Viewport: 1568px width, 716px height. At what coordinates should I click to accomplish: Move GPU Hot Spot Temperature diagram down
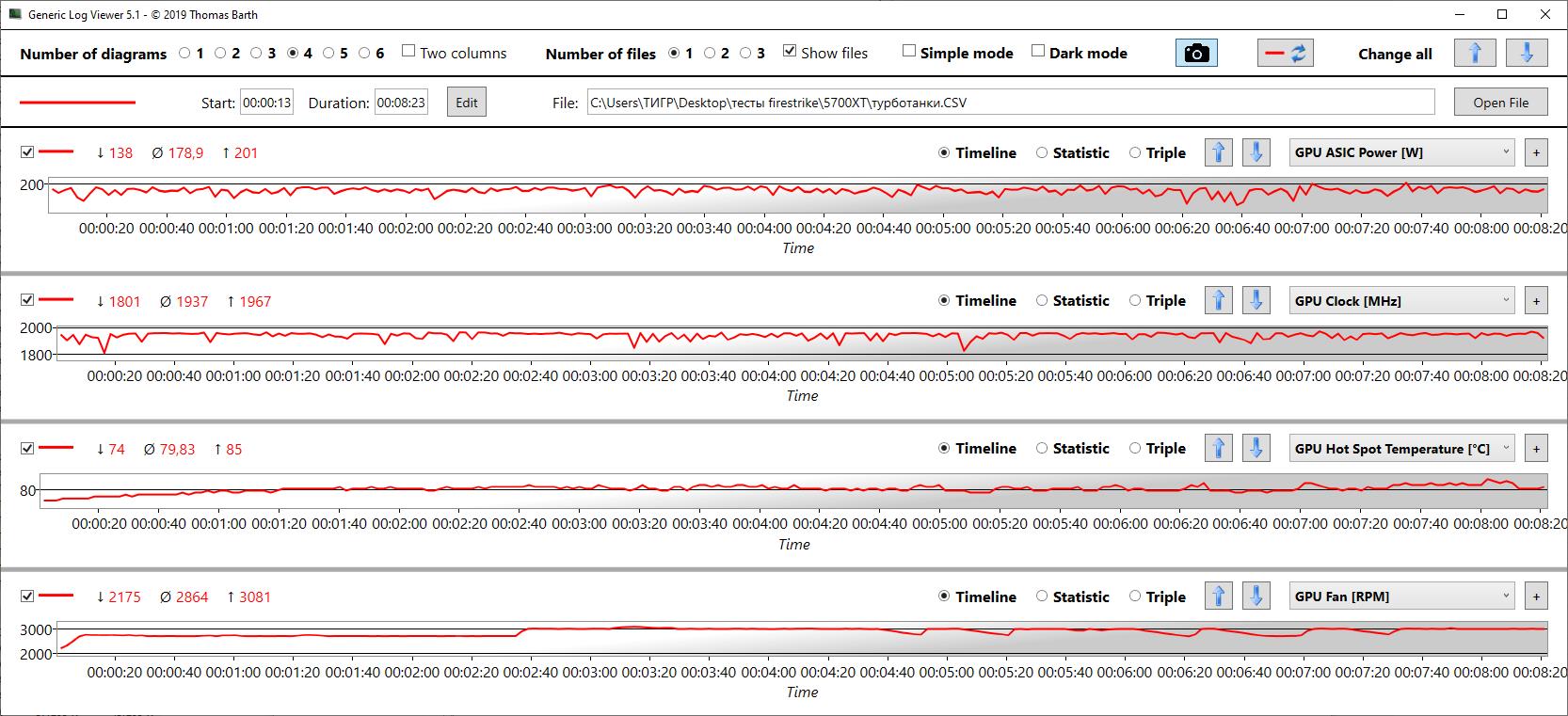click(1256, 448)
